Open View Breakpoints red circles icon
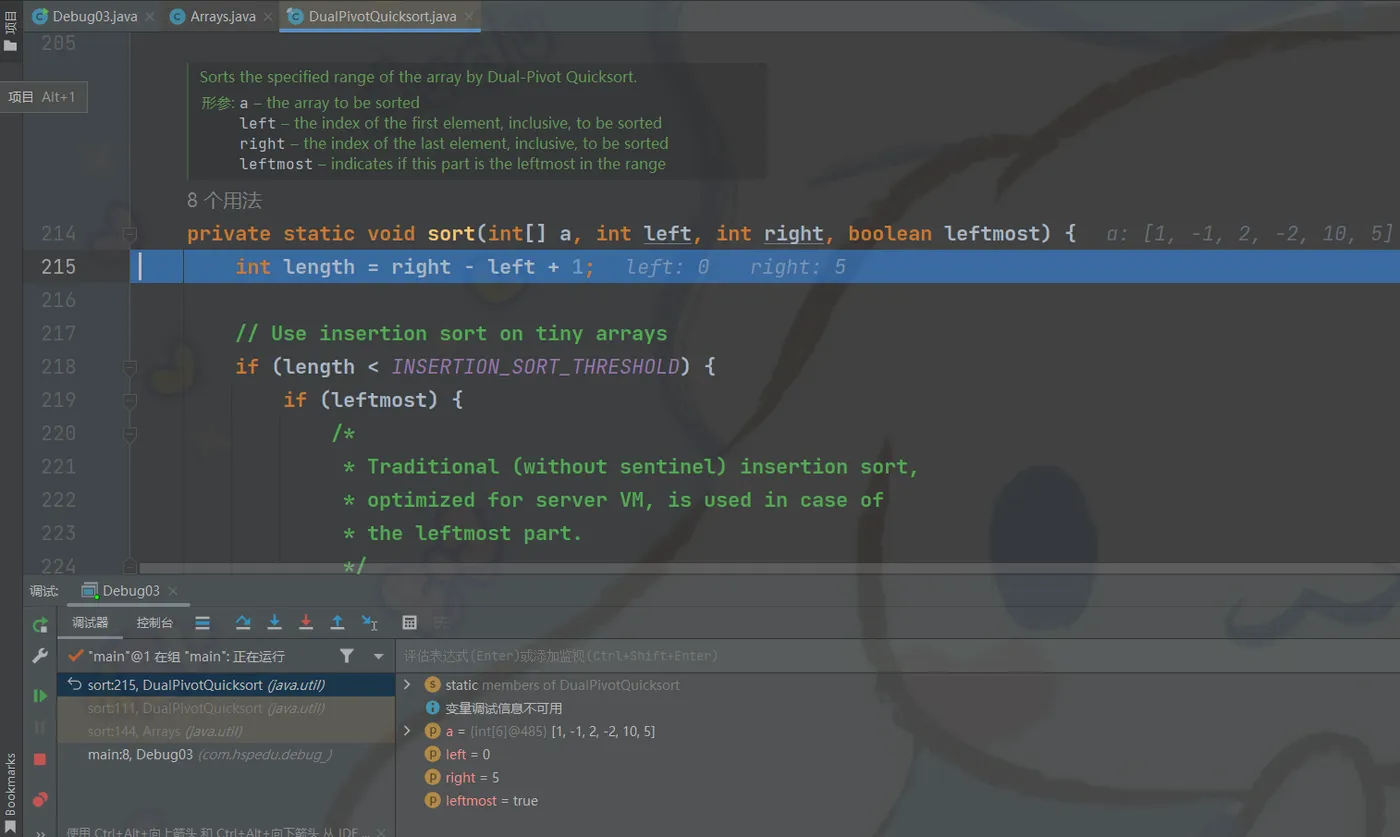 pyautogui.click(x=40, y=799)
